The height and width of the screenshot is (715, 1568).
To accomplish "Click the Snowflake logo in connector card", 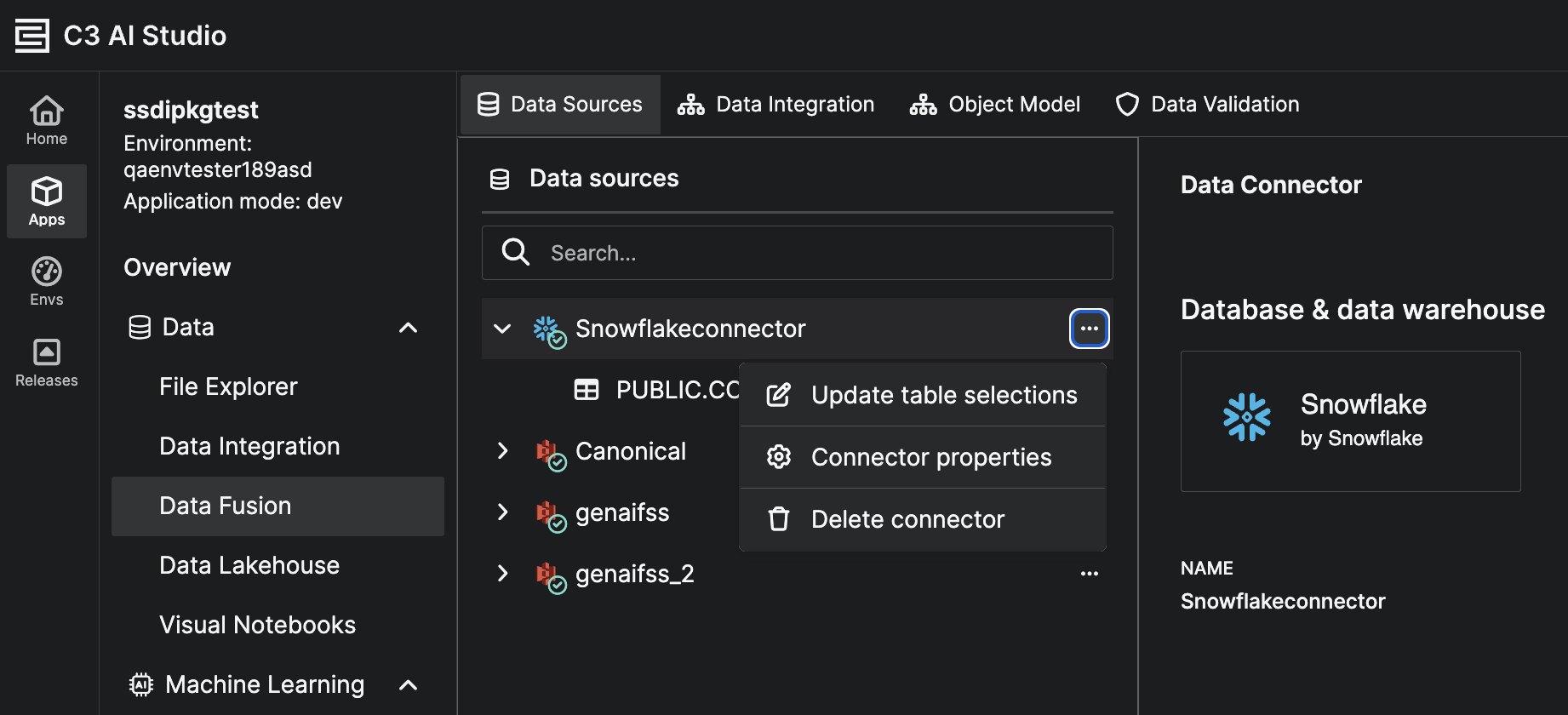I will click(1246, 417).
